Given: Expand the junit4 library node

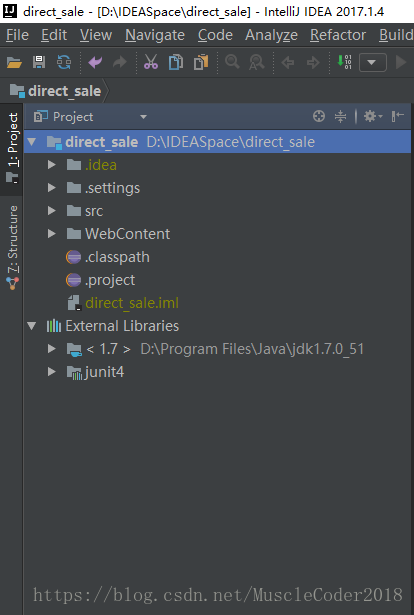Looking at the screenshot, I should point(51,372).
